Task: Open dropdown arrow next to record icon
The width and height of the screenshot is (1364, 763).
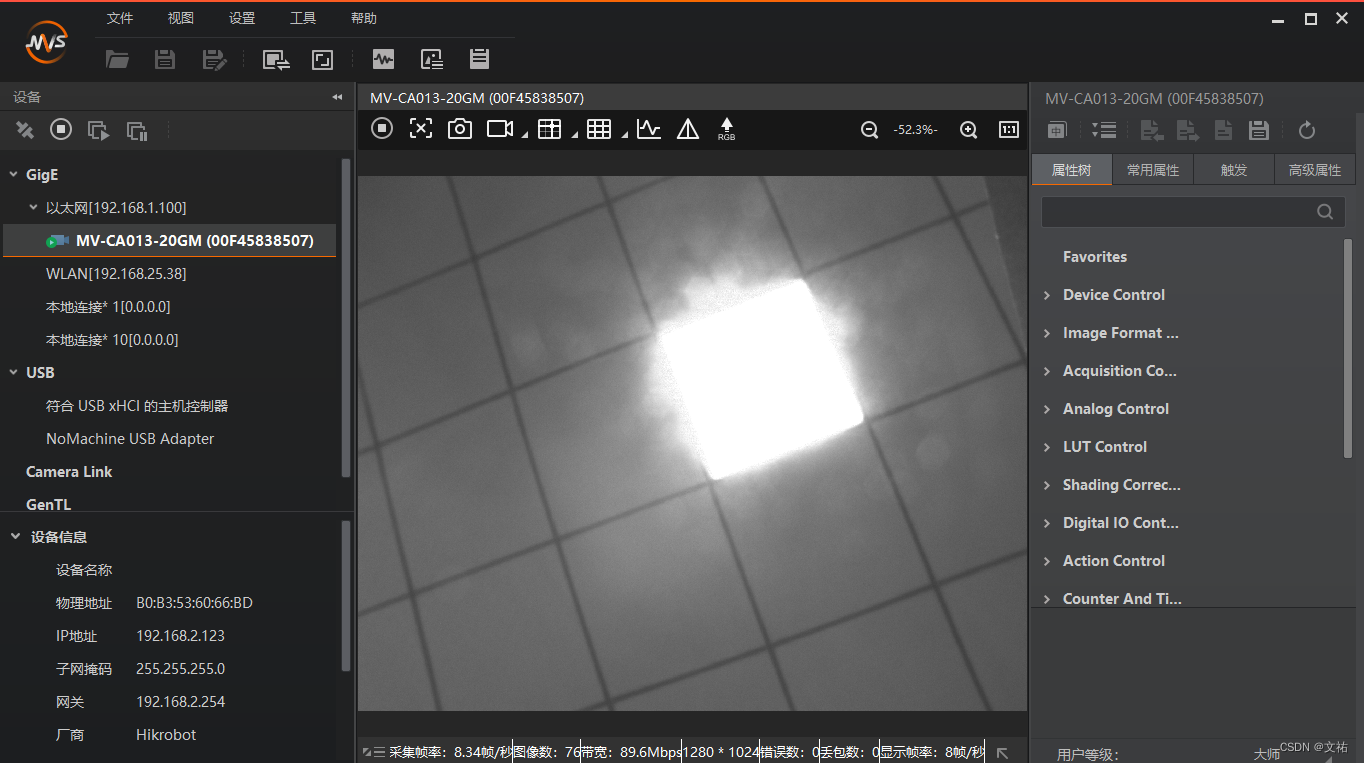Action: click(x=525, y=135)
